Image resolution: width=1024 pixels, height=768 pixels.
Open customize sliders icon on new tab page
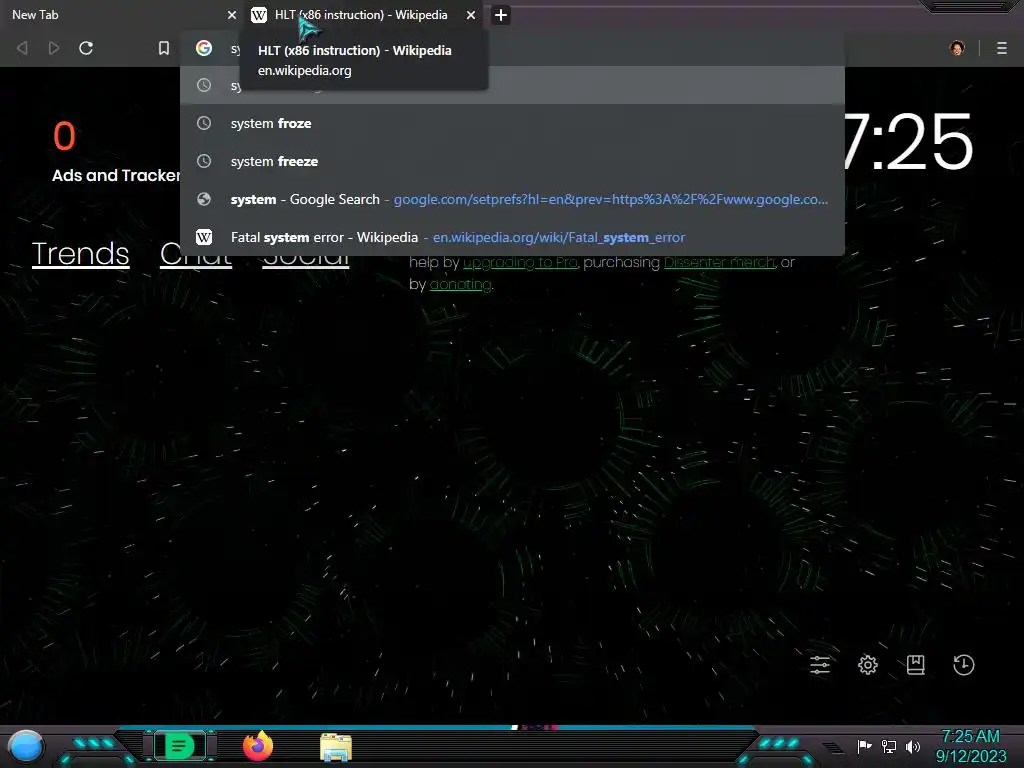820,665
